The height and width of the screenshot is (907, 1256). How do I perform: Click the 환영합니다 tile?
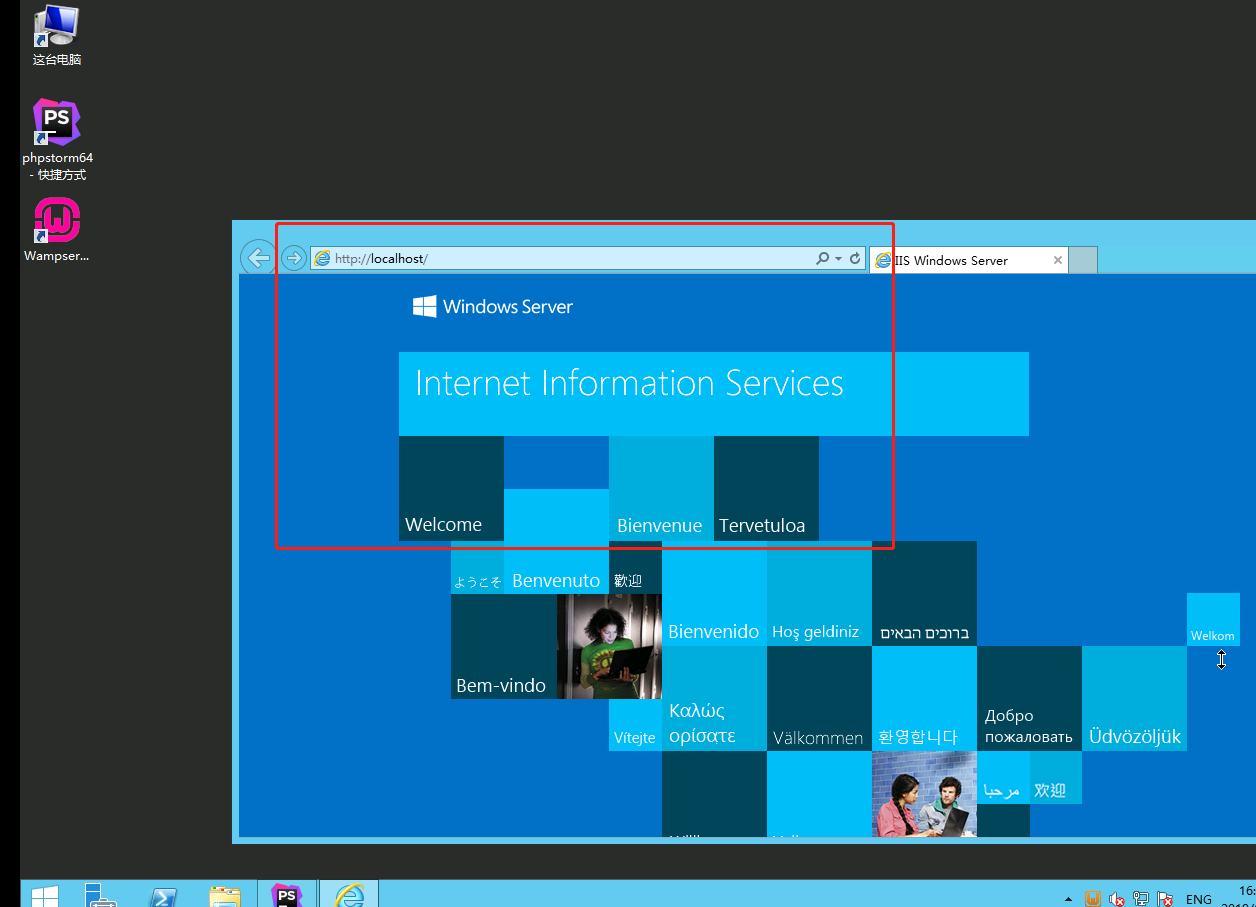[x=924, y=698]
